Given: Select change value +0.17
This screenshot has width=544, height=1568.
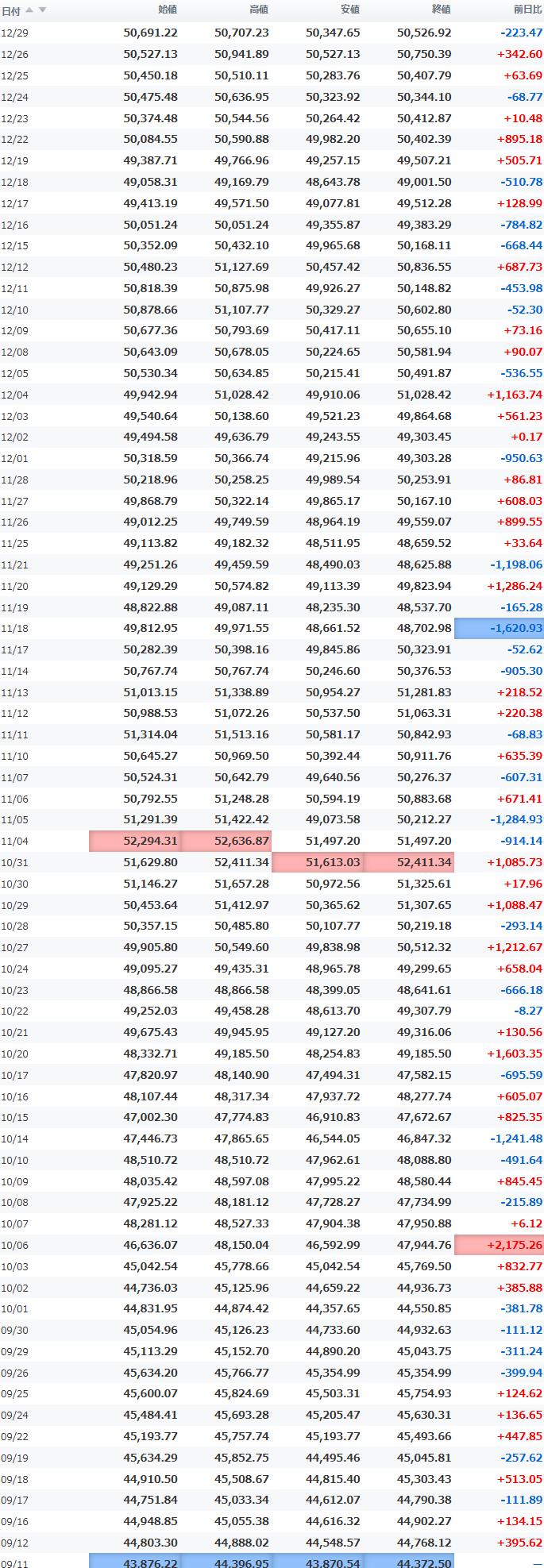Looking at the screenshot, I should click(527, 437).
